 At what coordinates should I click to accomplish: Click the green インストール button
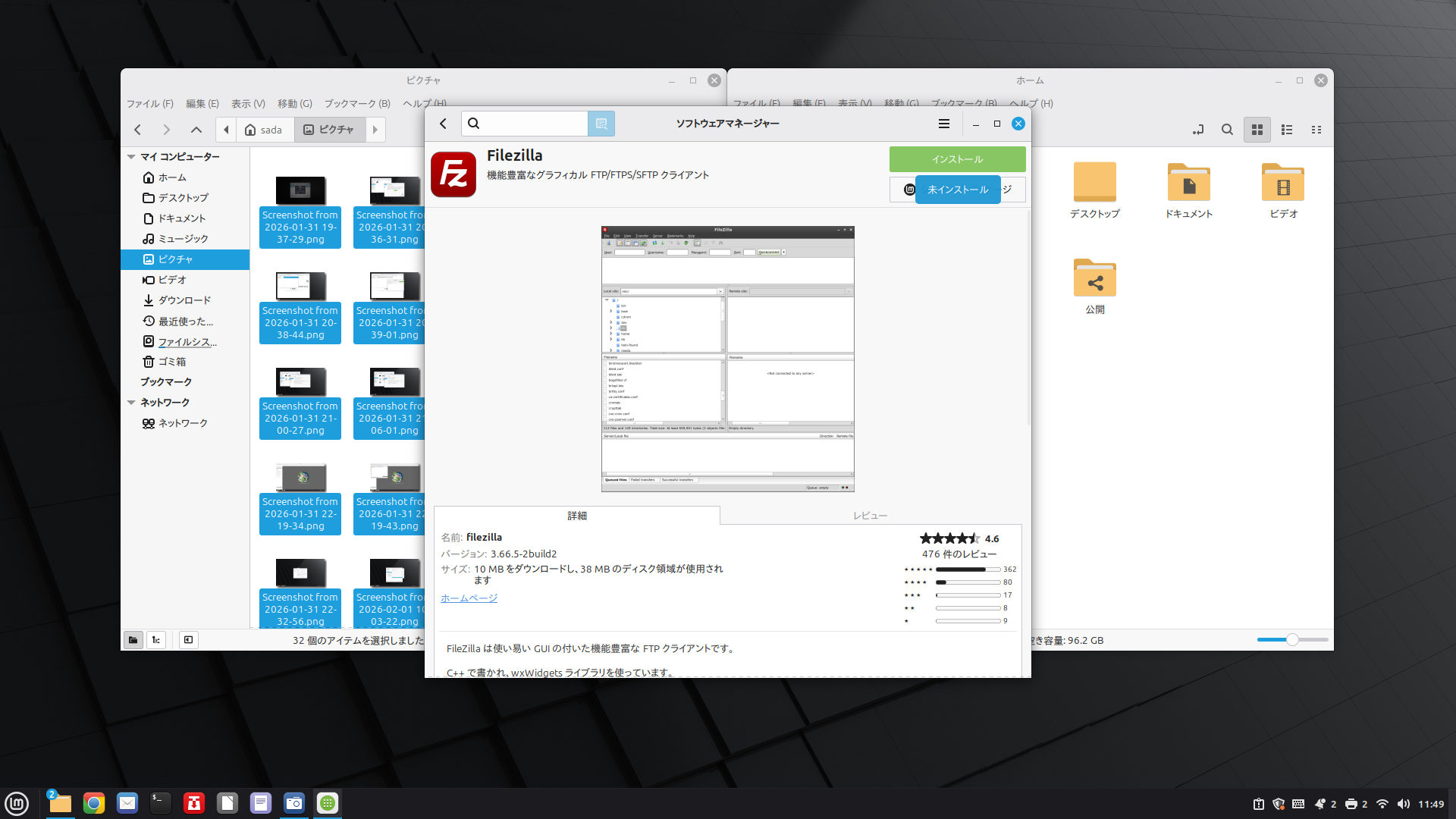pos(957,159)
